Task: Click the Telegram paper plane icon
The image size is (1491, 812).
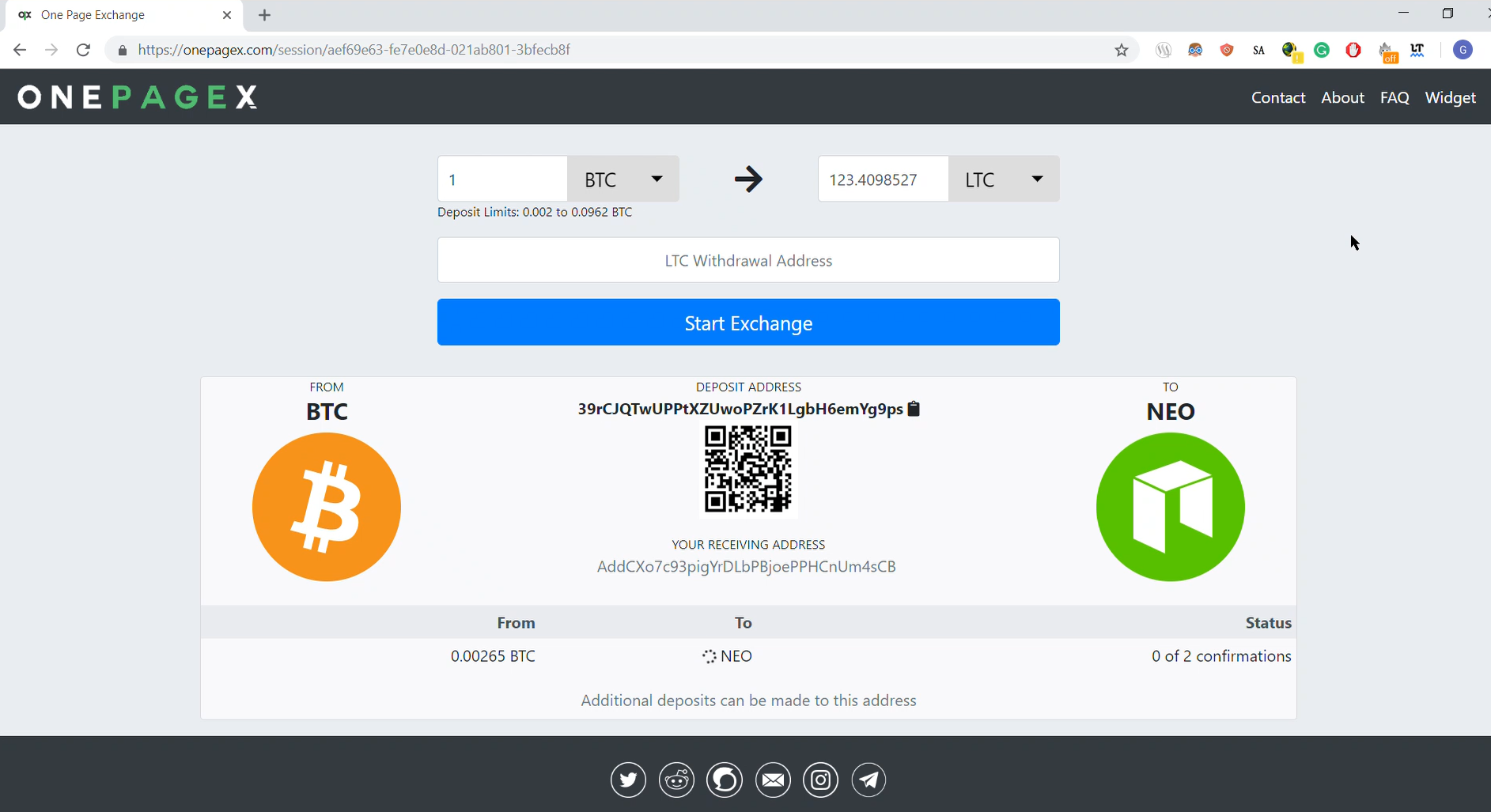Action: tap(868, 780)
